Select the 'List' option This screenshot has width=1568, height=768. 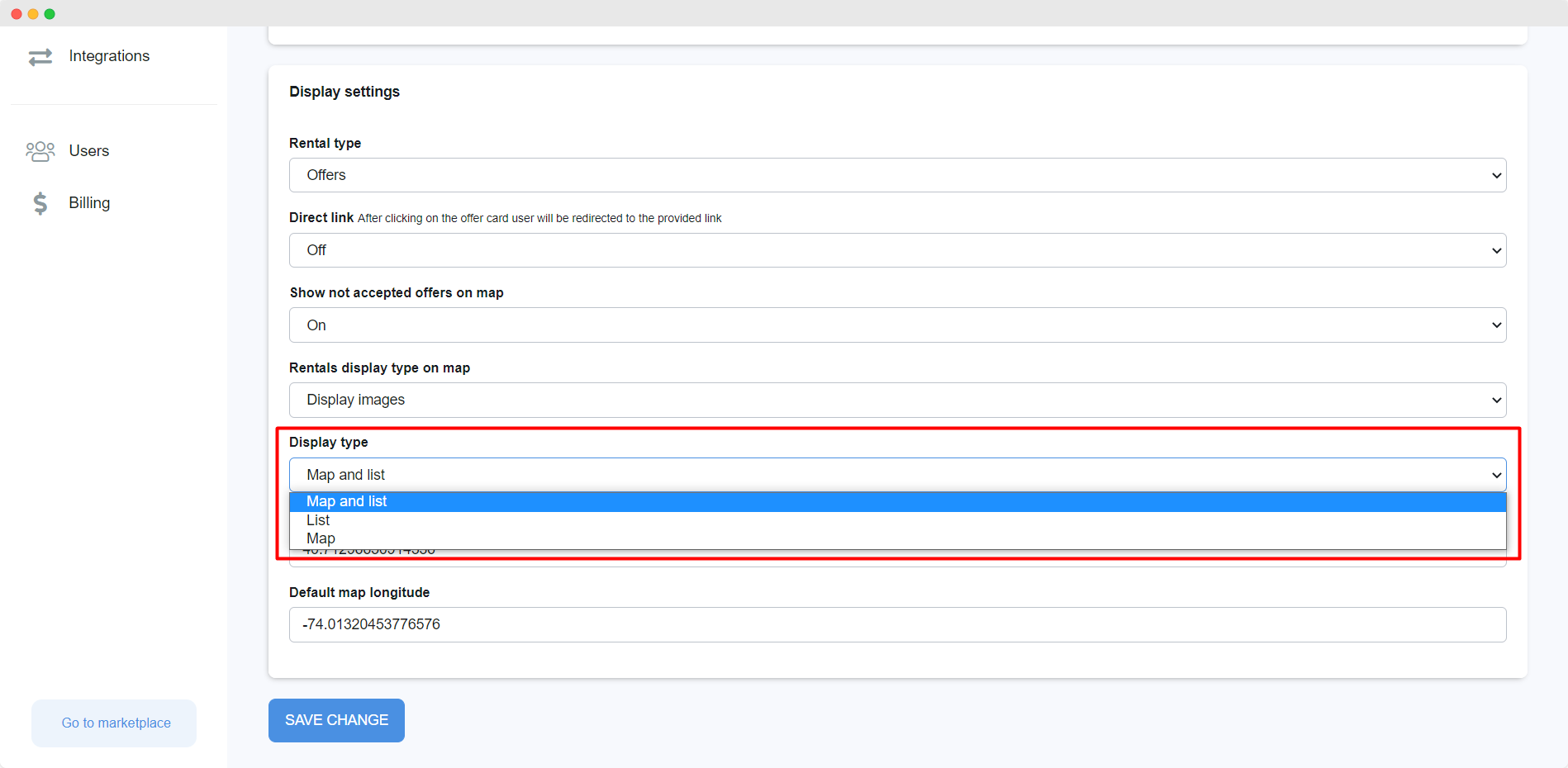(x=897, y=520)
